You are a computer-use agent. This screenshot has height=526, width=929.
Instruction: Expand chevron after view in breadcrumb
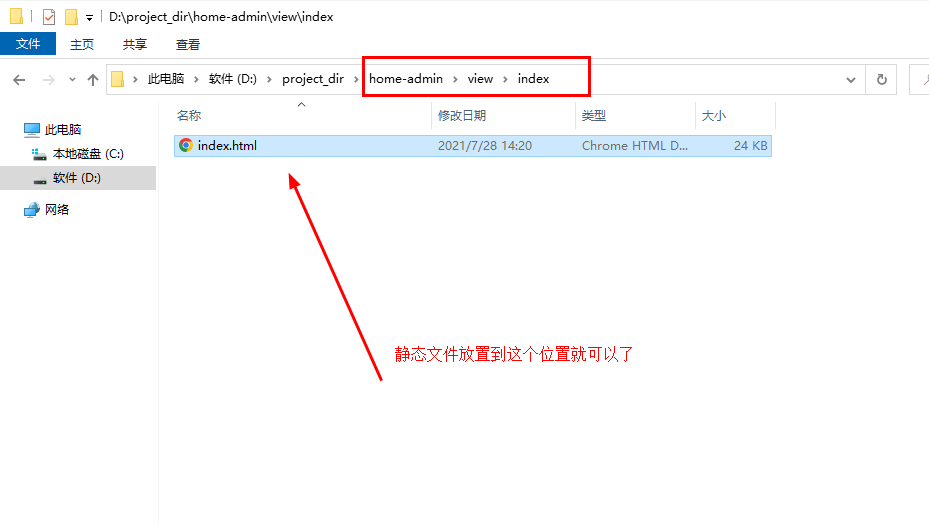coord(505,79)
